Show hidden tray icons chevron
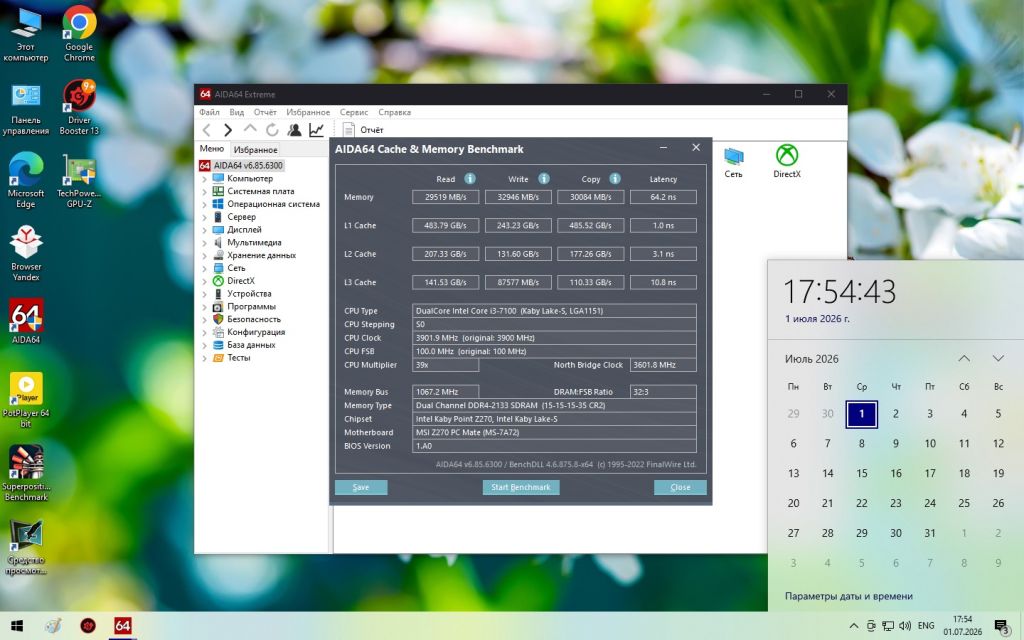This screenshot has height=640, width=1024. coord(854,626)
